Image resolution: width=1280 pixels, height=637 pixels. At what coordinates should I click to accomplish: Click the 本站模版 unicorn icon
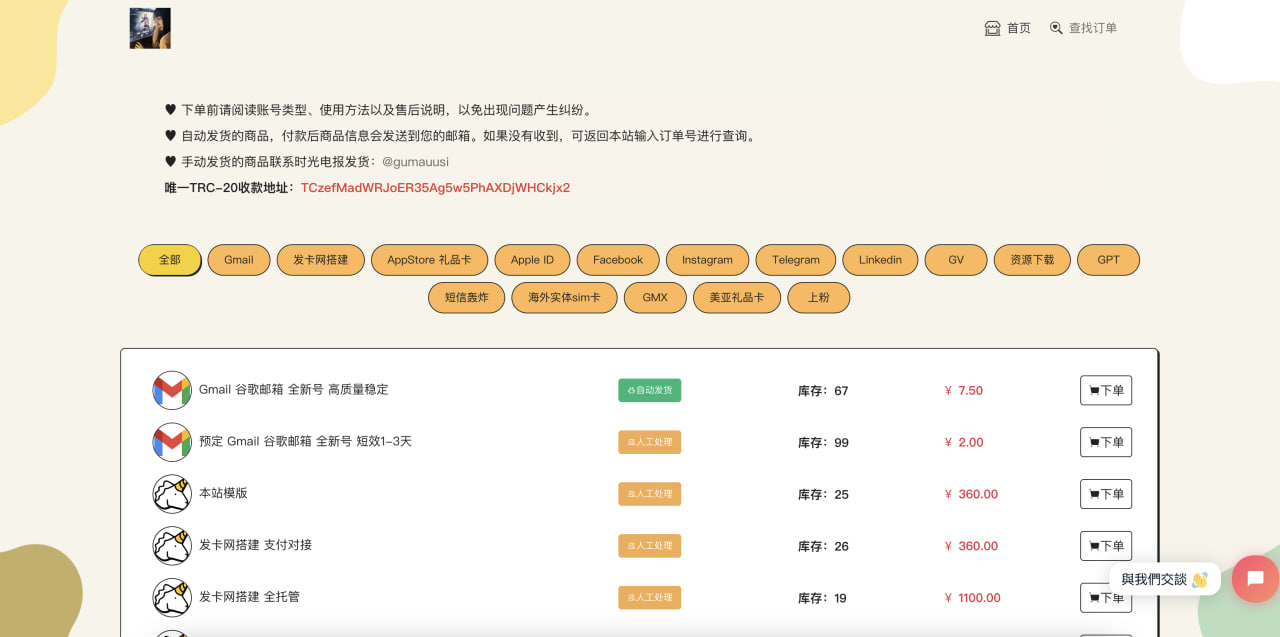(x=172, y=494)
